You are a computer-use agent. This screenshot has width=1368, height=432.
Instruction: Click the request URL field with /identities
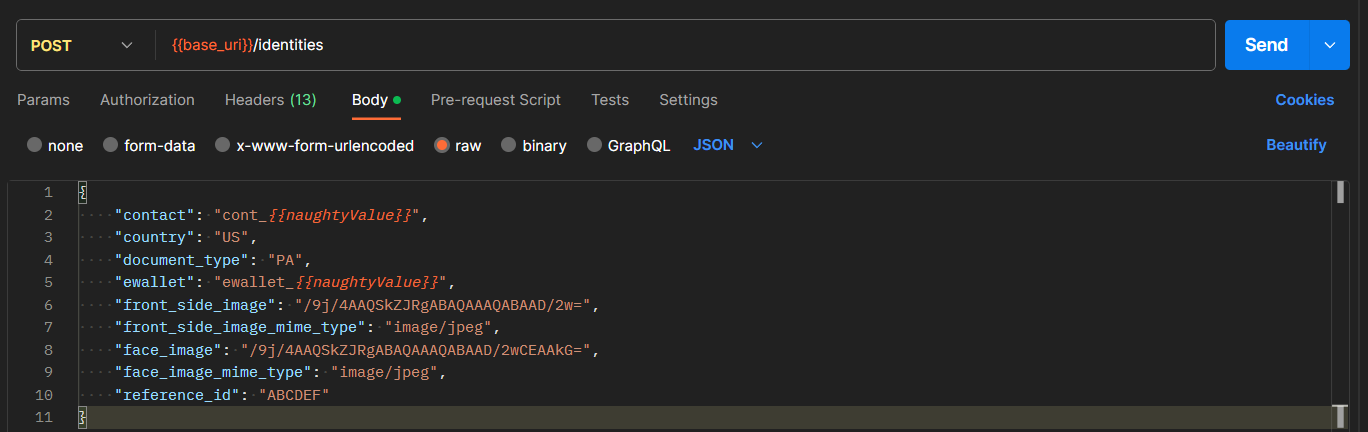(x=684, y=45)
